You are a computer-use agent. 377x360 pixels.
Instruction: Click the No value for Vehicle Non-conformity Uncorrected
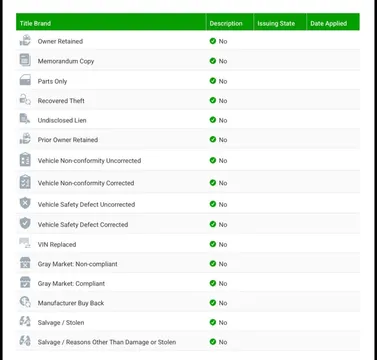tap(223, 161)
